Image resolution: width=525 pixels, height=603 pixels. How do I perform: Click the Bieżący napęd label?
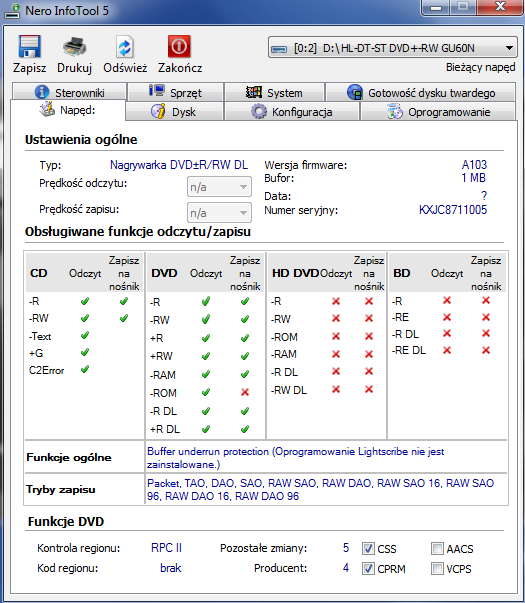480,67
